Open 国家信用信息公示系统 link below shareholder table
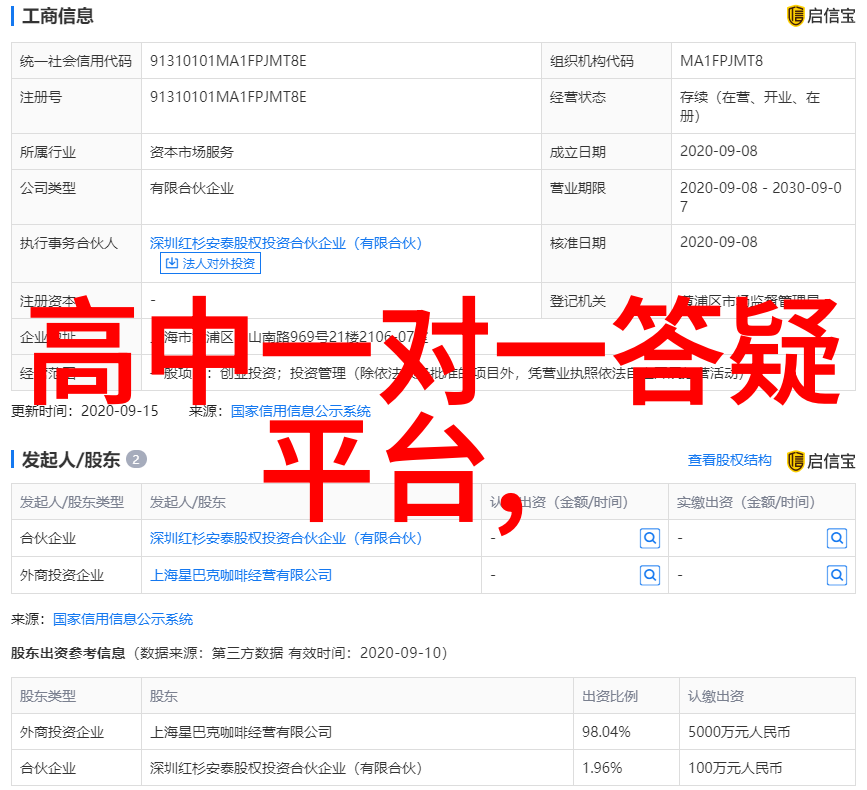The width and height of the screenshot is (867, 790). [x=123, y=619]
